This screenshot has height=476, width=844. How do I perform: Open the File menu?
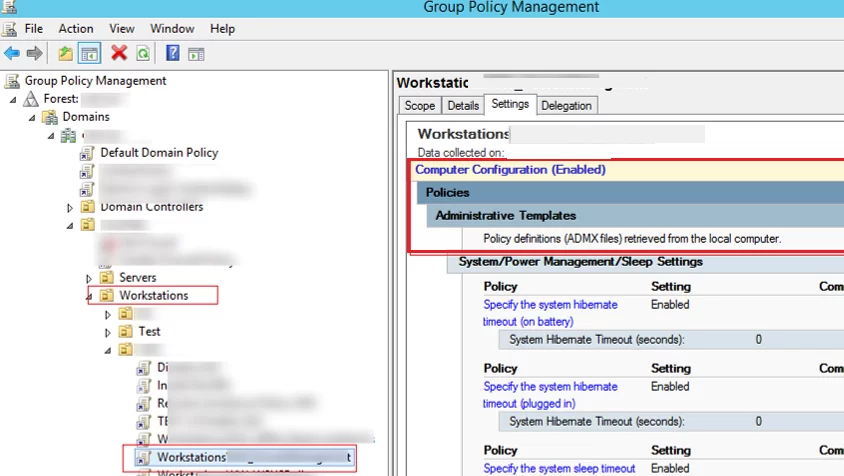click(33, 29)
